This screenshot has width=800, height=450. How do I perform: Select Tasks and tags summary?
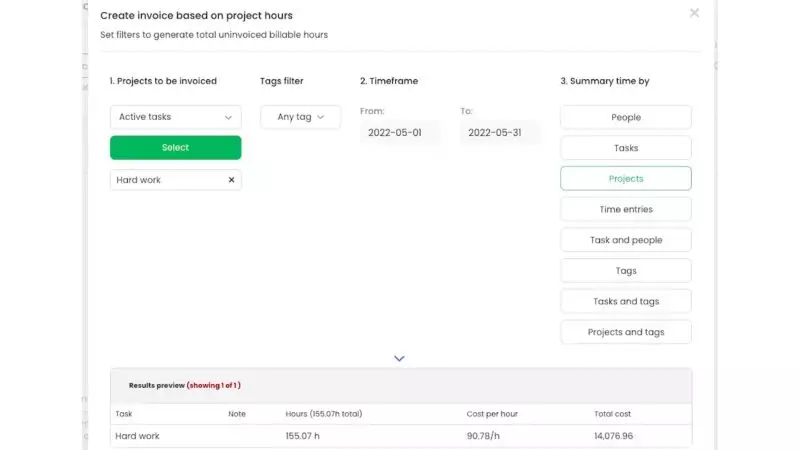[x=625, y=301]
